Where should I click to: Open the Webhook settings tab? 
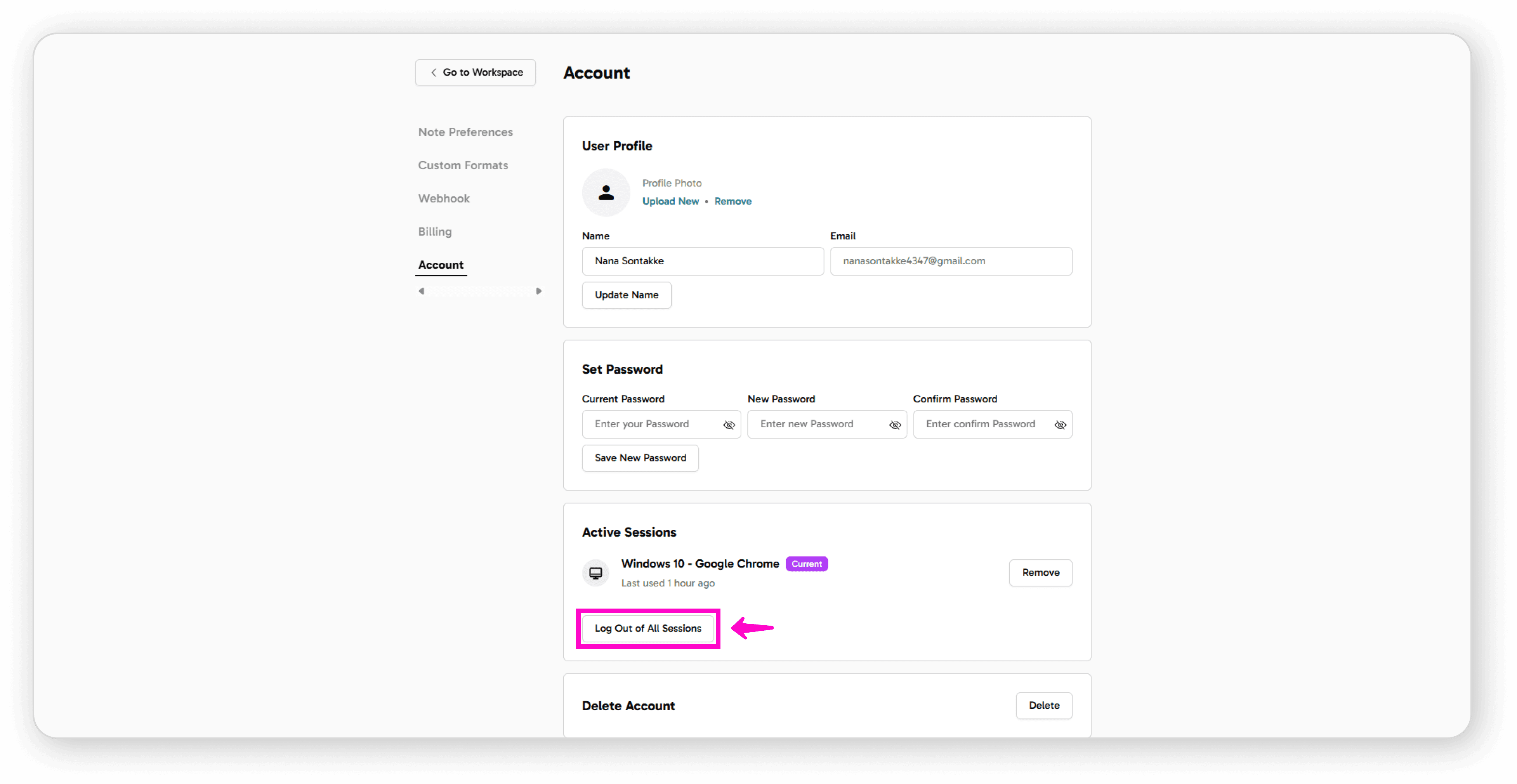443,199
